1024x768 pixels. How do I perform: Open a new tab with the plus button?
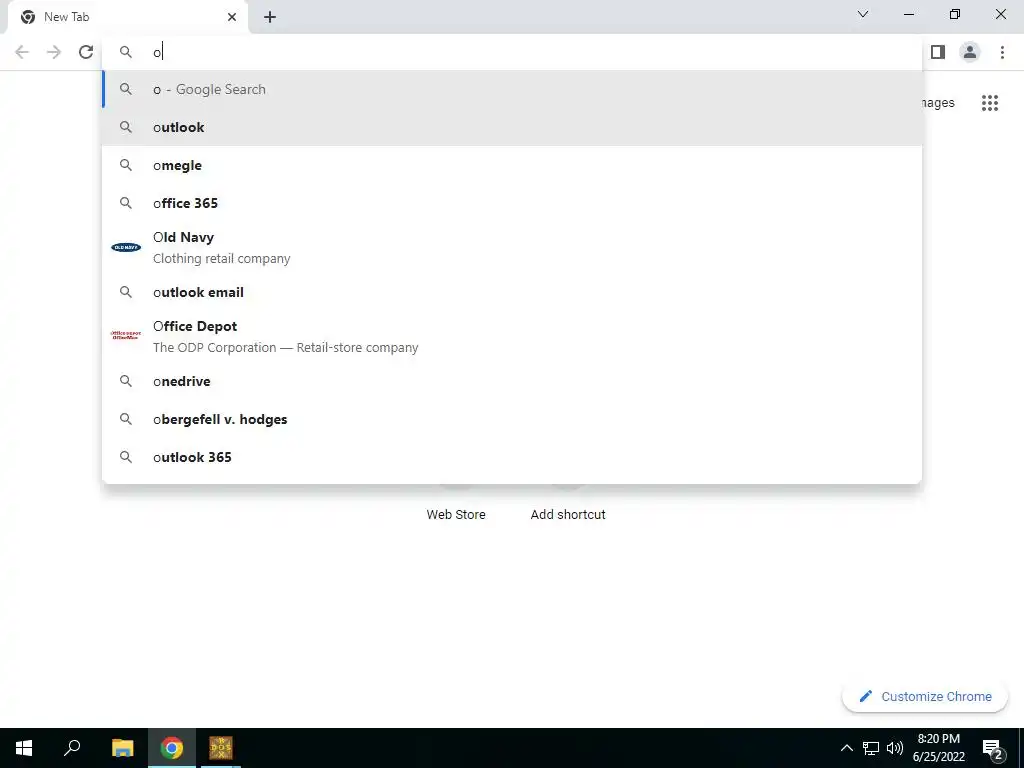click(270, 17)
